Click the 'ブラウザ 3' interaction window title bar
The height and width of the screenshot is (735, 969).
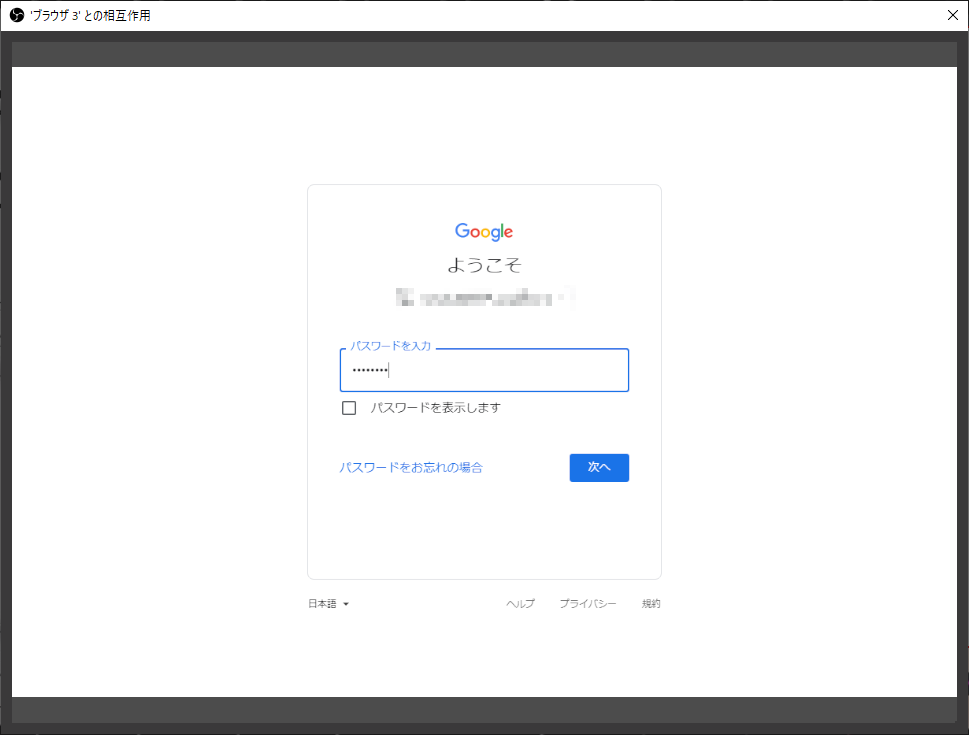click(x=400, y=14)
